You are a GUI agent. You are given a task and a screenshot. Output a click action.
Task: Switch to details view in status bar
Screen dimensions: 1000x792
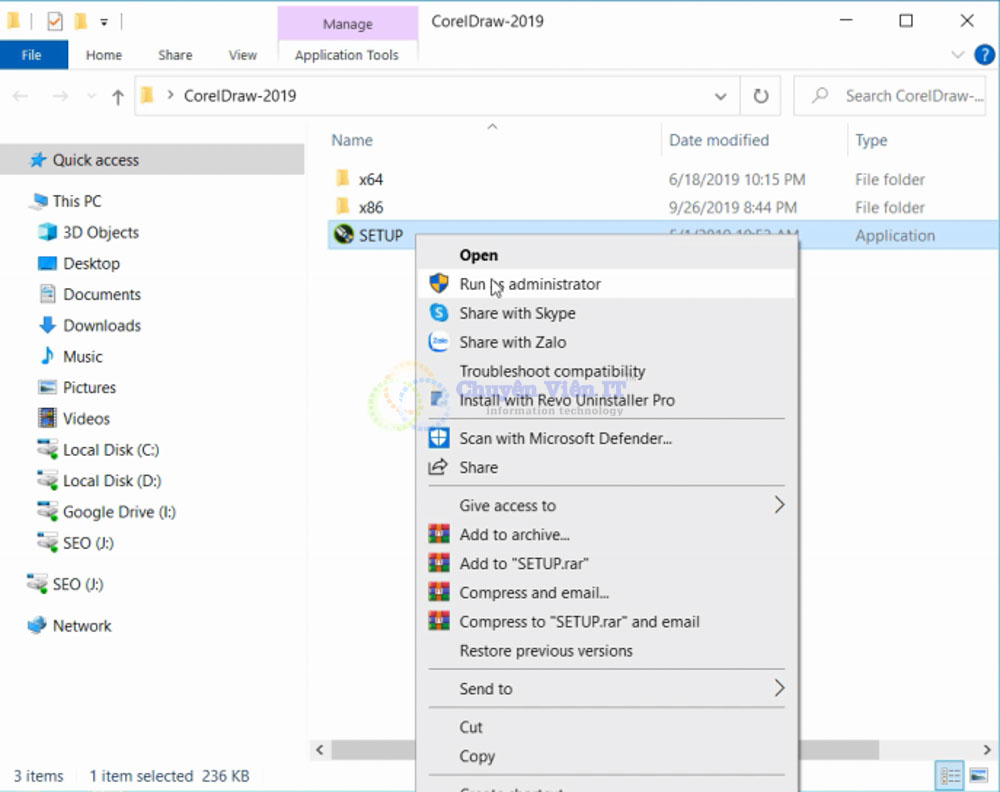click(947, 776)
